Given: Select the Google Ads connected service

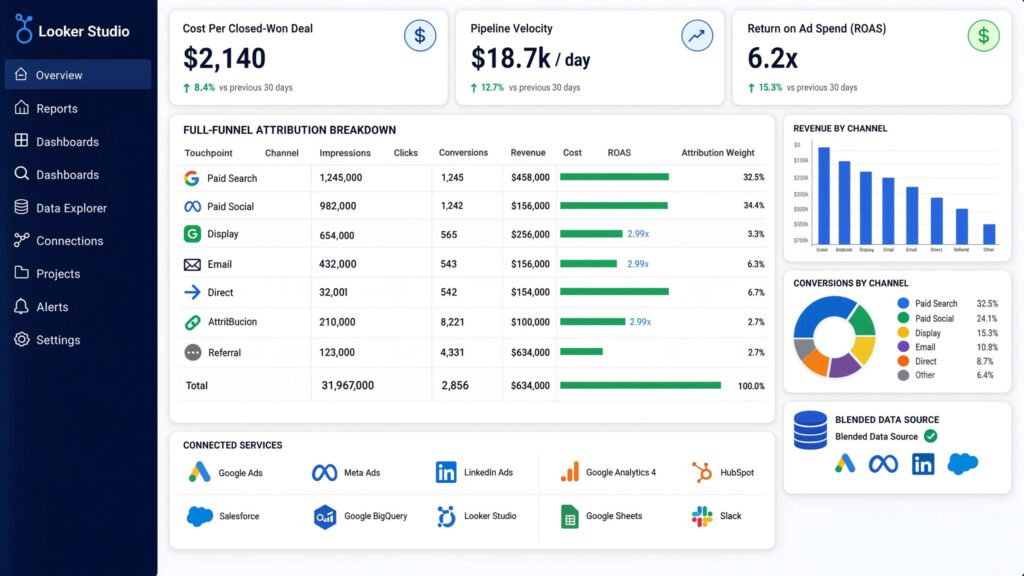Looking at the screenshot, I should tap(226, 472).
